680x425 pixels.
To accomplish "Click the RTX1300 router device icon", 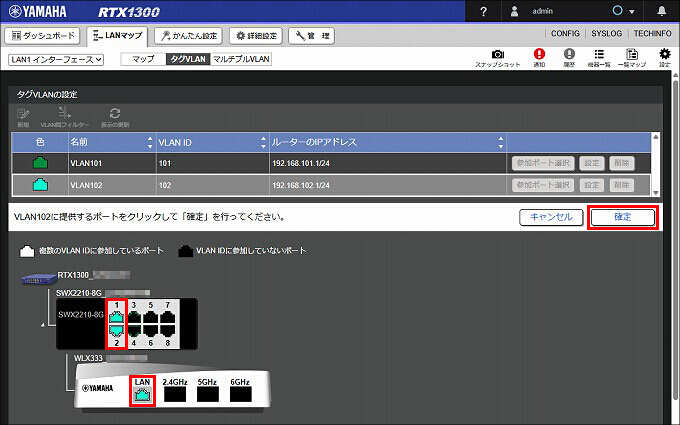I will (x=39, y=279).
